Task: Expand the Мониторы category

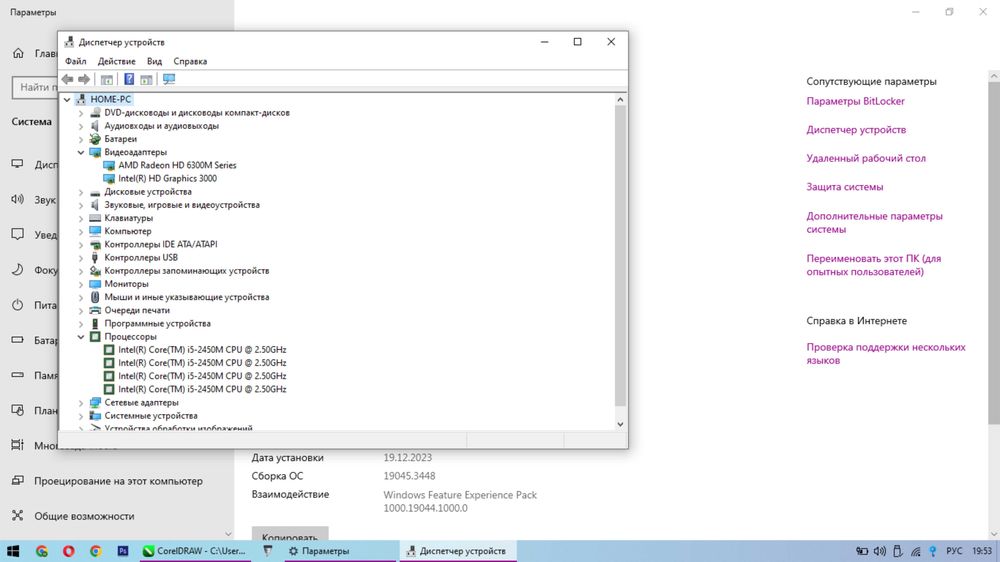Action: click(x=81, y=284)
